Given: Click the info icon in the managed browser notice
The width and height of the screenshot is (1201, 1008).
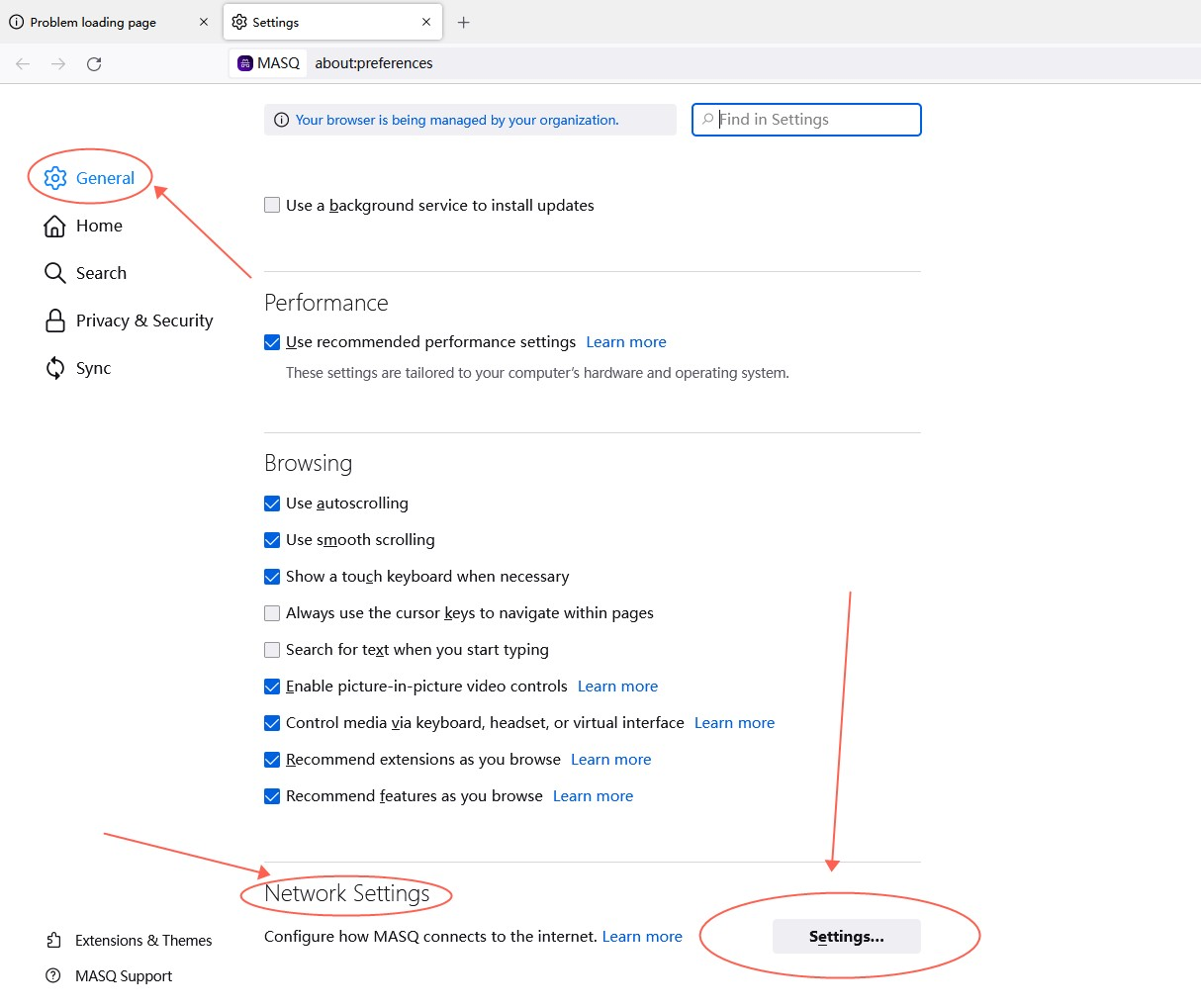Looking at the screenshot, I should (x=281, y=120).
